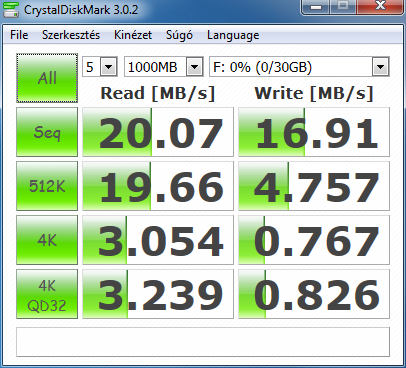Click the Write [MB/s] column header
The width and height of the screenshot is (406, 368).
(314, 93)
